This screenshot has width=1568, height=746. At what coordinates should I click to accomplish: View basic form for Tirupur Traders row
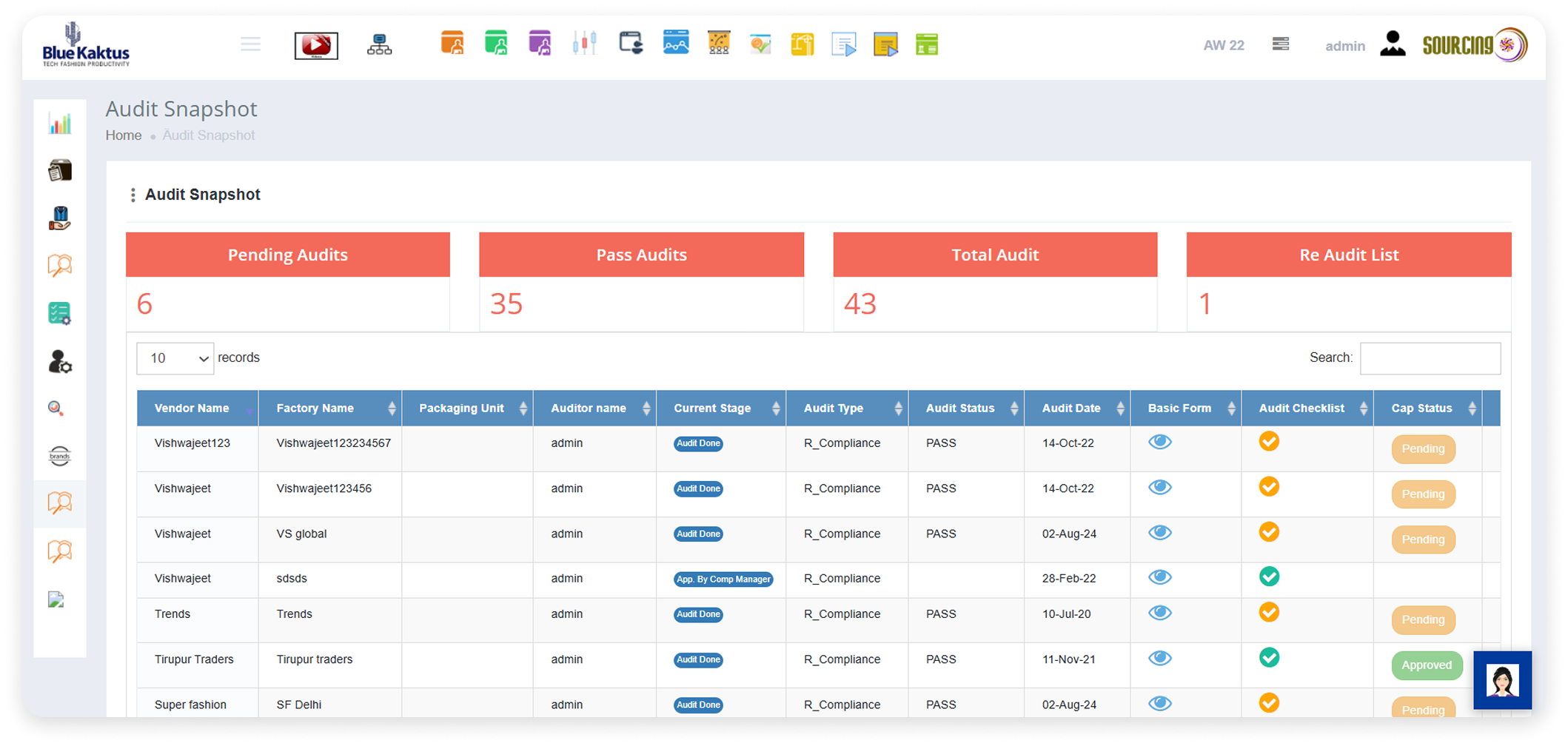[1159, 658]
